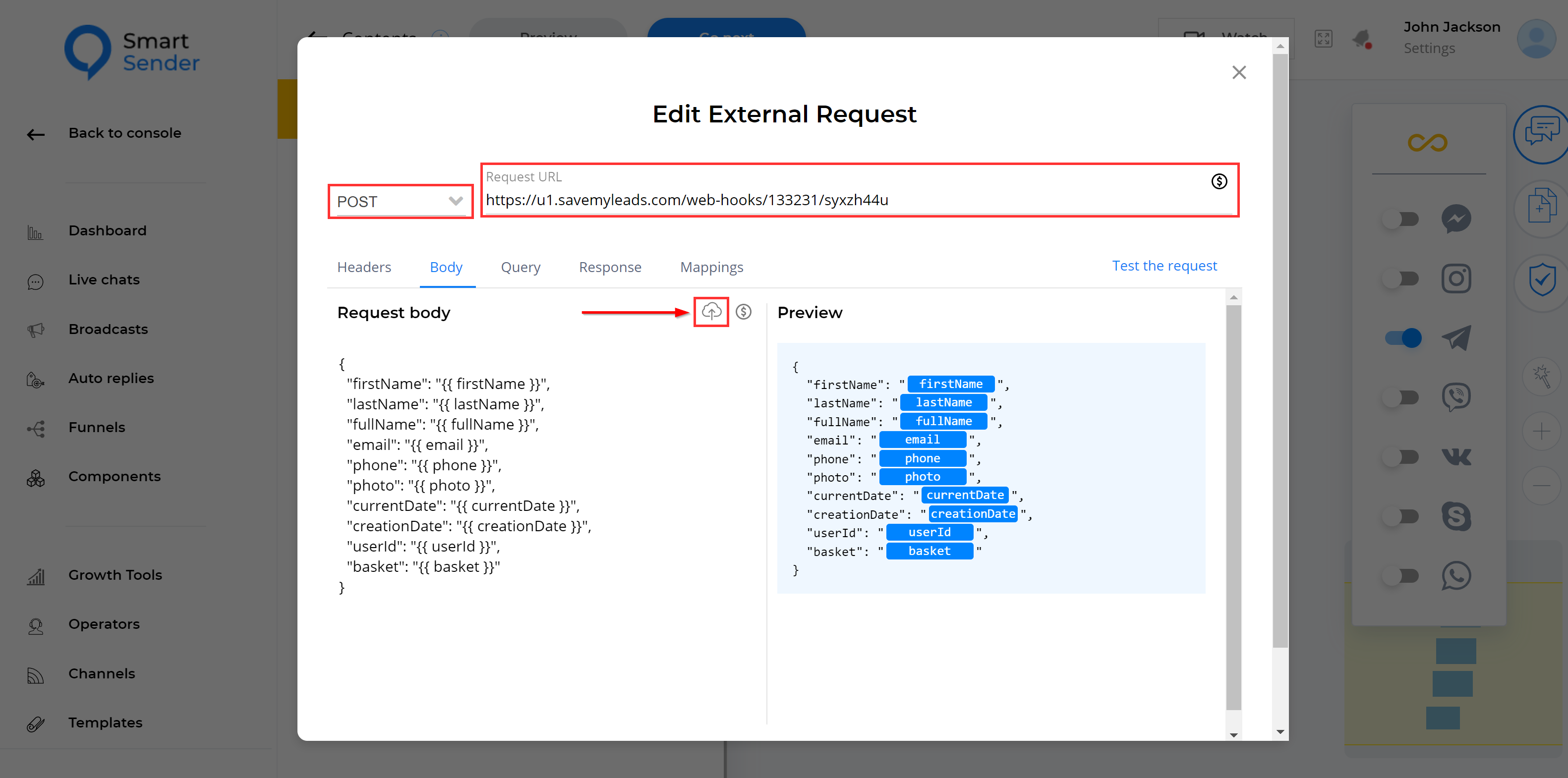Close the Edit External Request dialog
Viewport: 1568px width, 778px height.
point(1239,72)
